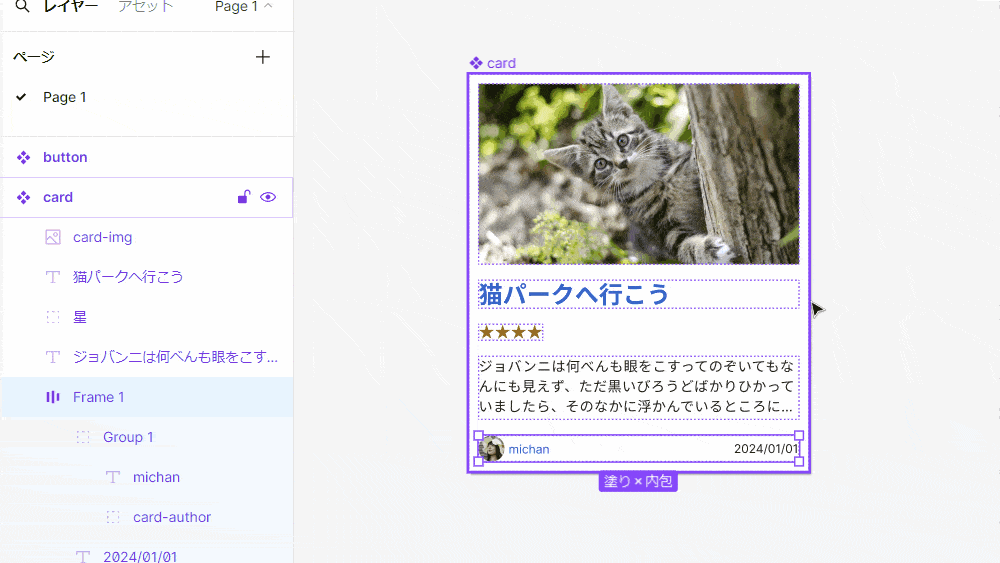Click the auto layout icon beside Frame 1
1000x563 pixels.
click(53, 397)
